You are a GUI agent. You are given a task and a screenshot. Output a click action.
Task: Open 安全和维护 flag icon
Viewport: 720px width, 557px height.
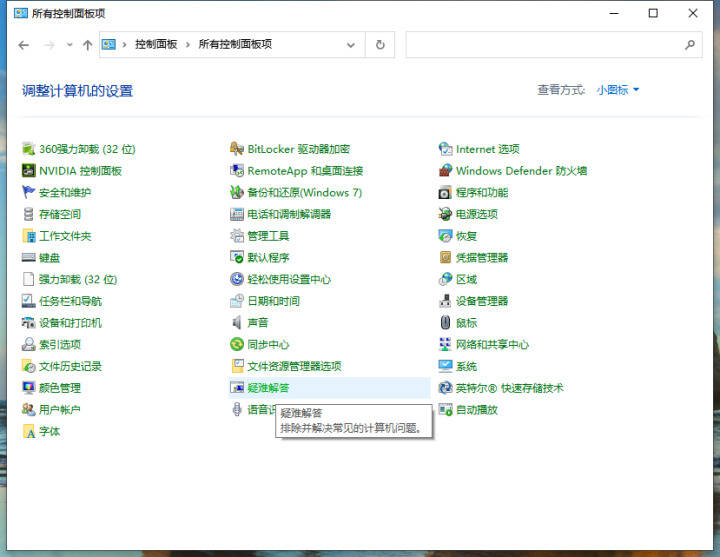pyautogui.click(x=28, y=192)
